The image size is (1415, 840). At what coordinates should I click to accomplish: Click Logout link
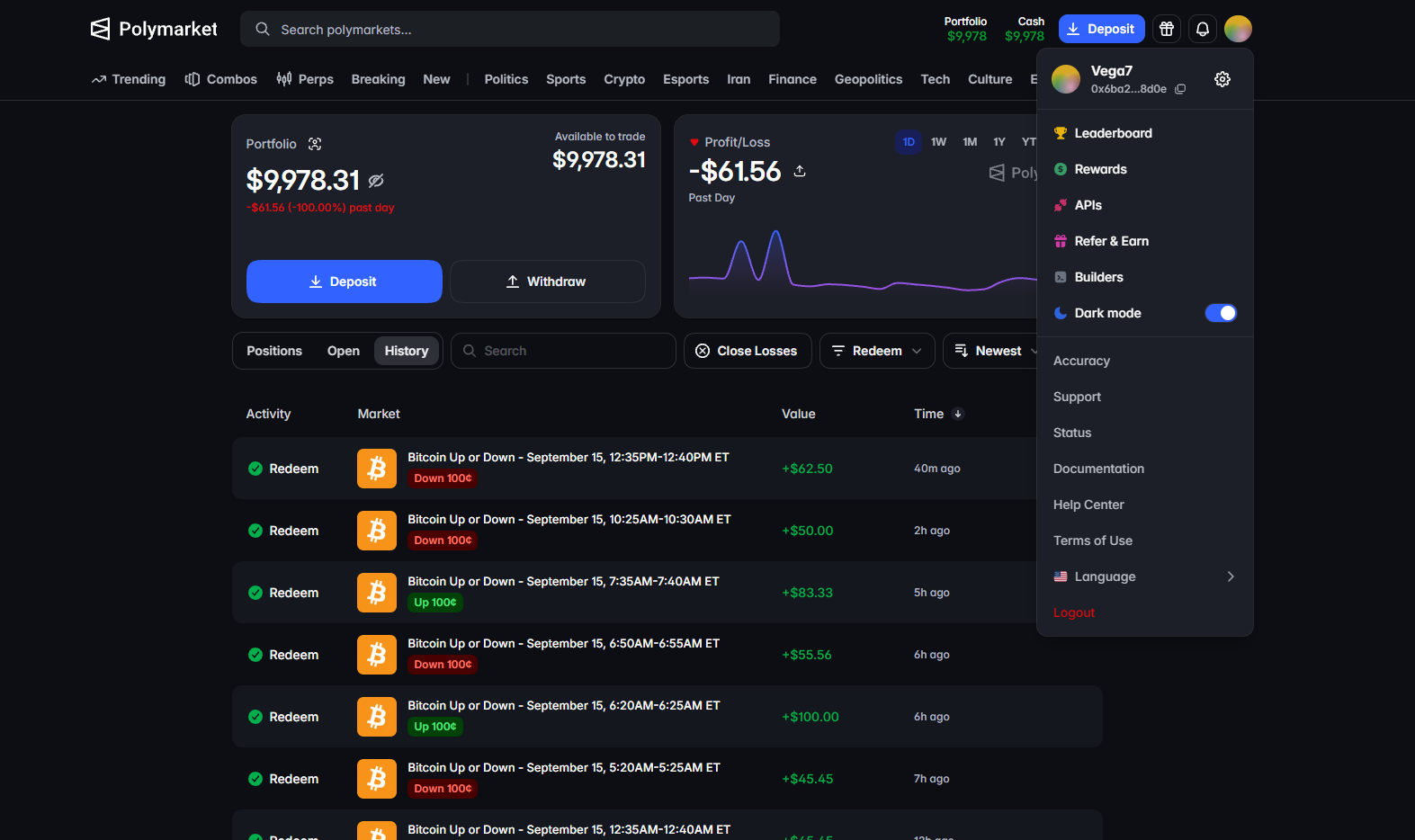click(1074, 612)
